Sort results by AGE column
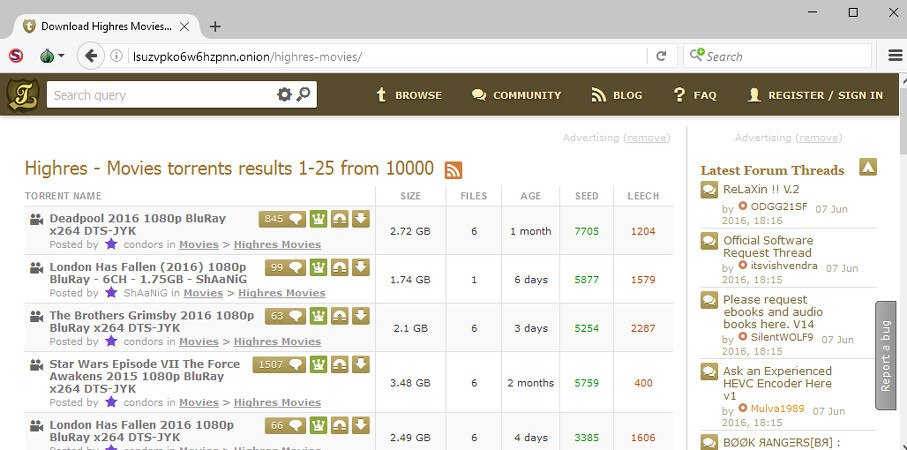The height and width of the screenshot is (450, 907). click(x=530, y=196)
